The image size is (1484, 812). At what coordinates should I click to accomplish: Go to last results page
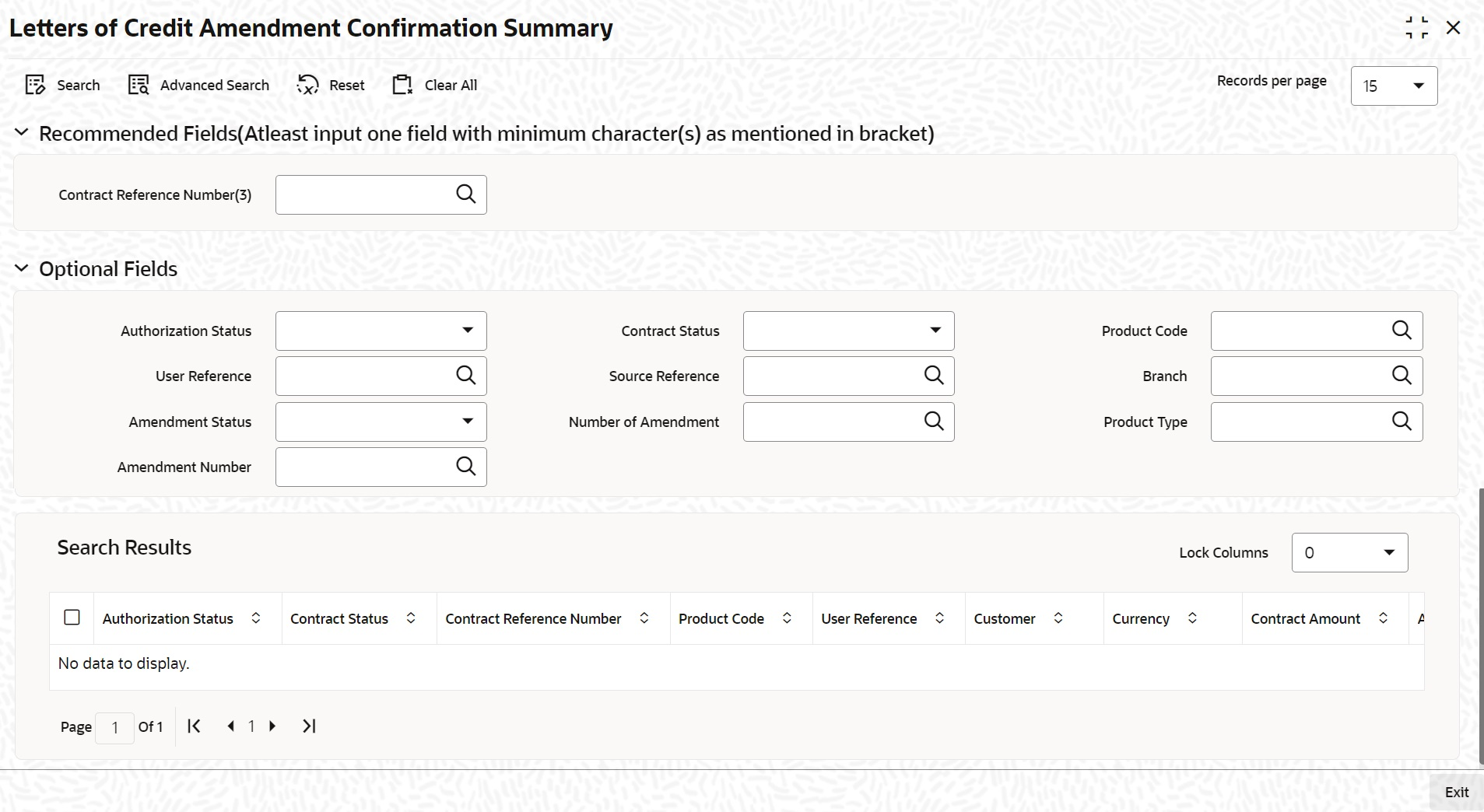click(309, 726)
